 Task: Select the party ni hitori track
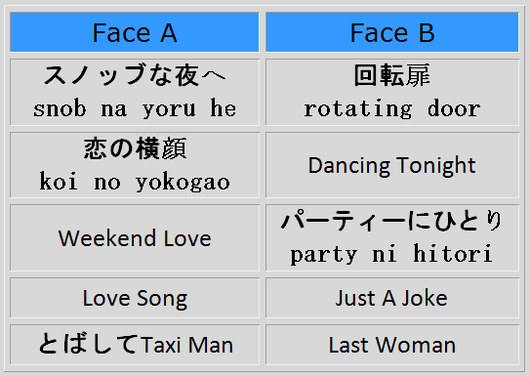point(392,238)
